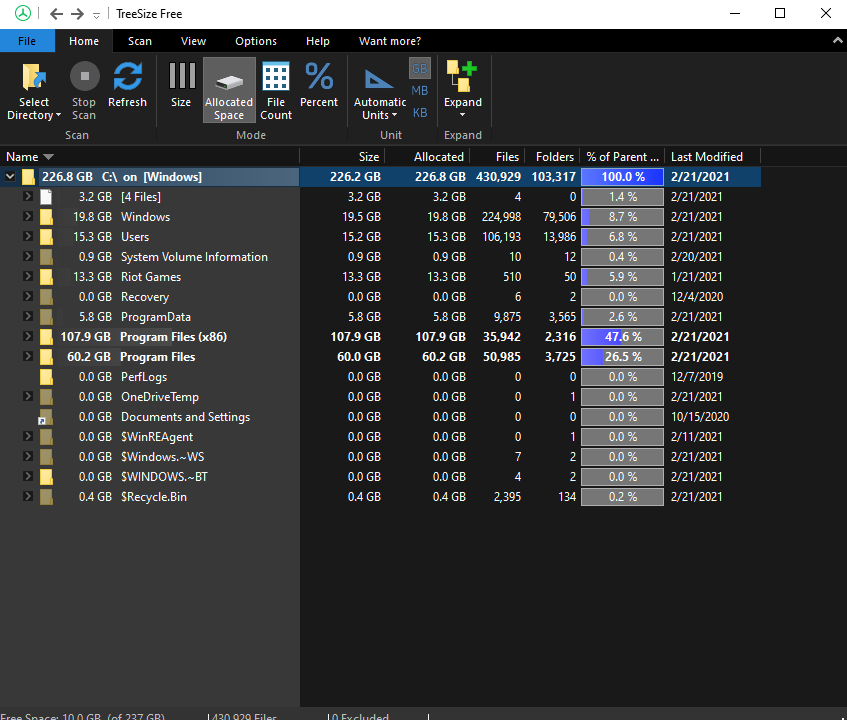Sort by the Last Modified column

point(712,157)
